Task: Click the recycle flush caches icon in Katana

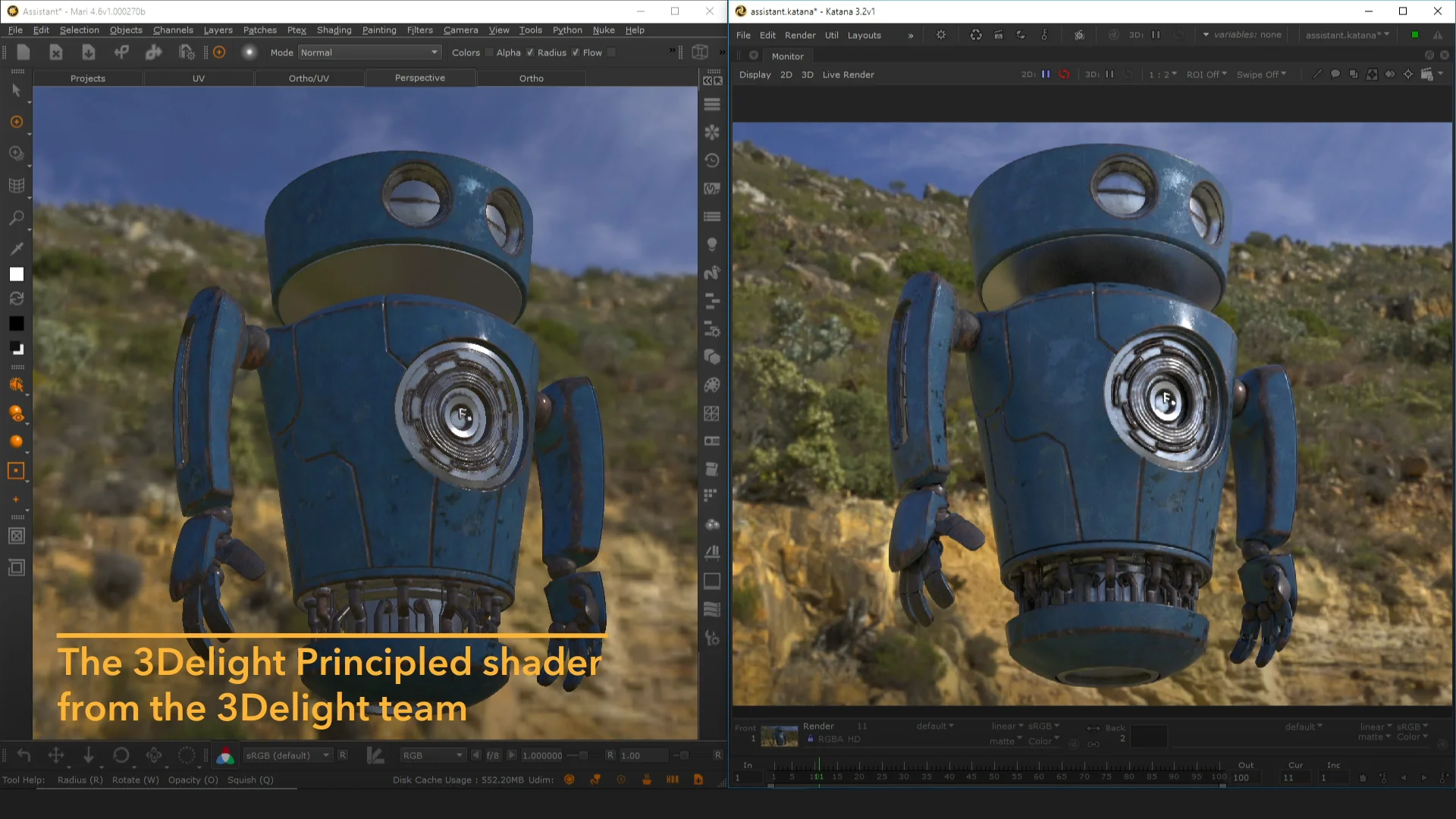Action: (976, 35)
